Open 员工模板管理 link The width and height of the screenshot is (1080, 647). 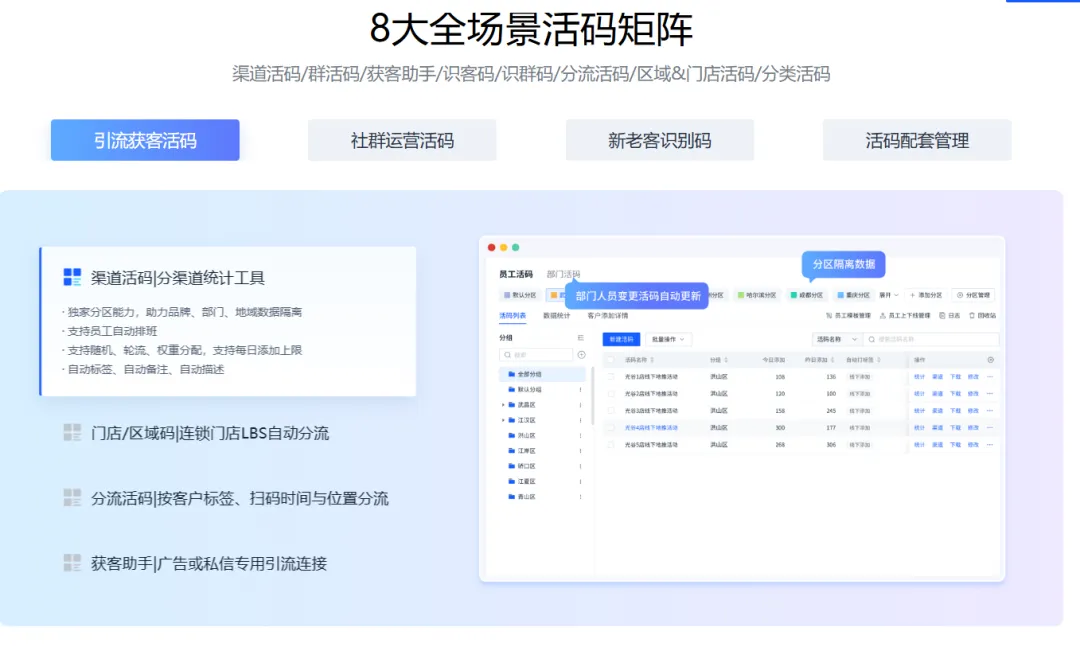click(848, 316)
